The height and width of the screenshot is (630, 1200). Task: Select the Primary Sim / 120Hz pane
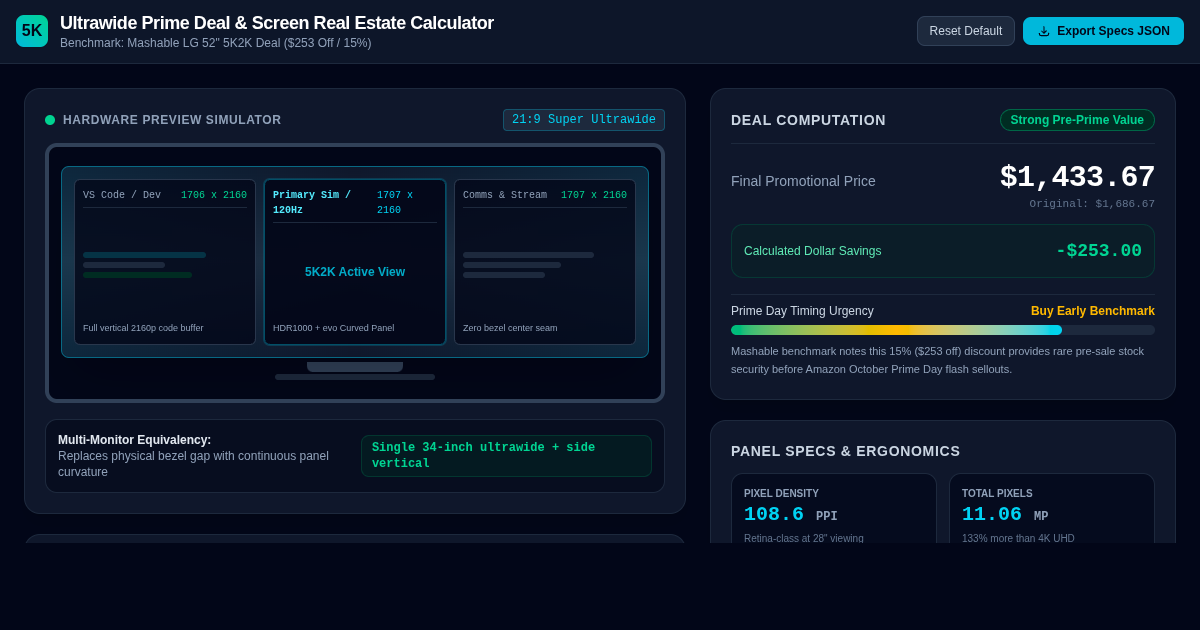point(355,262)
